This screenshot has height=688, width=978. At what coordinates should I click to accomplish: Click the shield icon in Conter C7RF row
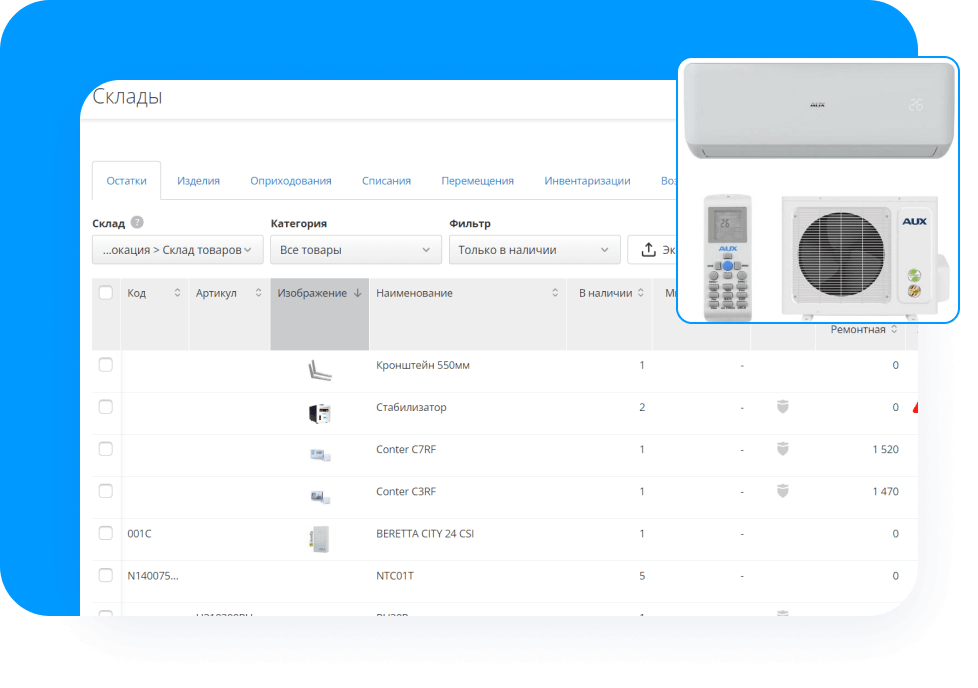click(x=782, y=449)
